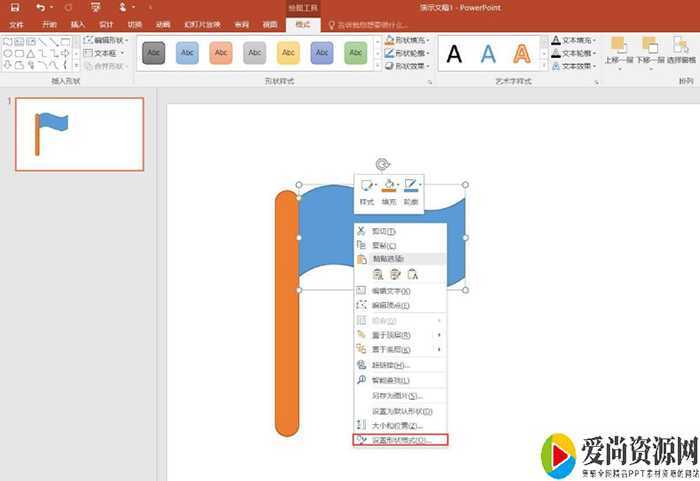Viewport: 700px width, 481px height.
Task: Open Text Fill (文本填充) dropdown
Action: [x=572, y=40]
